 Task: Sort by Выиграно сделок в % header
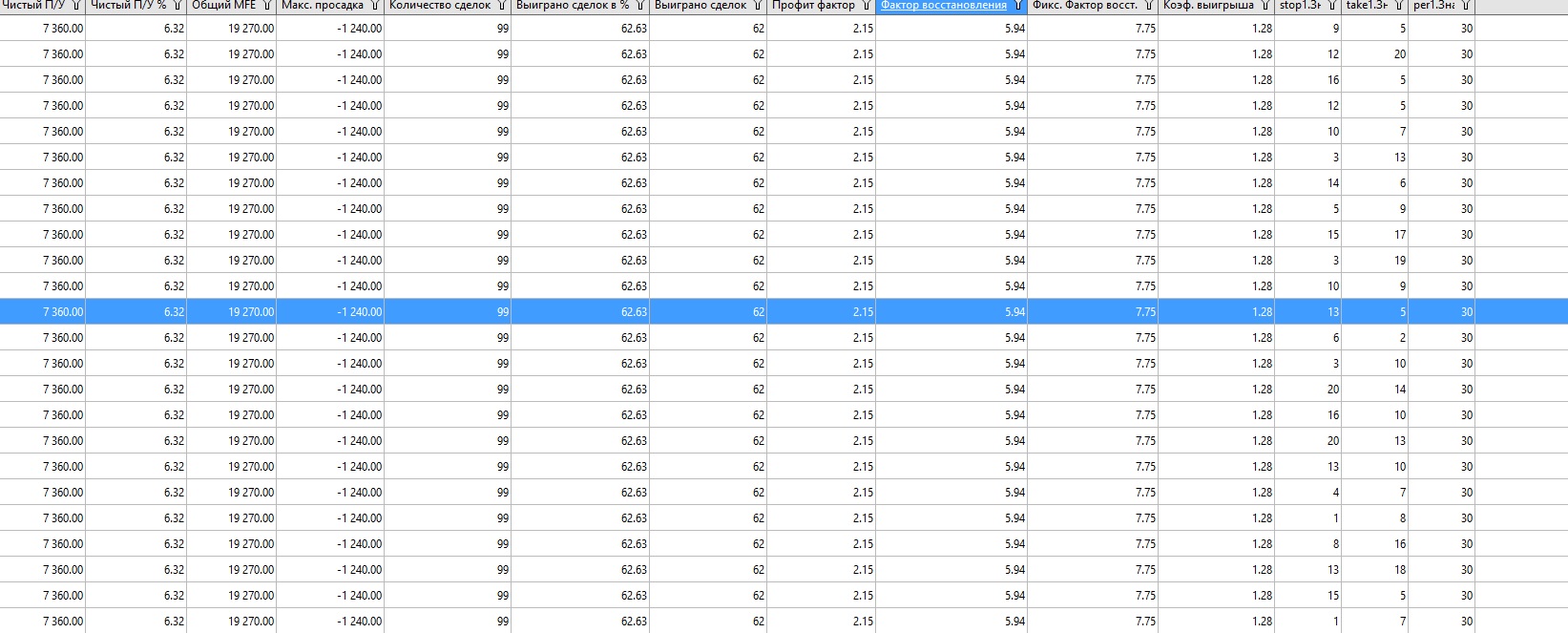coord(573,6)
